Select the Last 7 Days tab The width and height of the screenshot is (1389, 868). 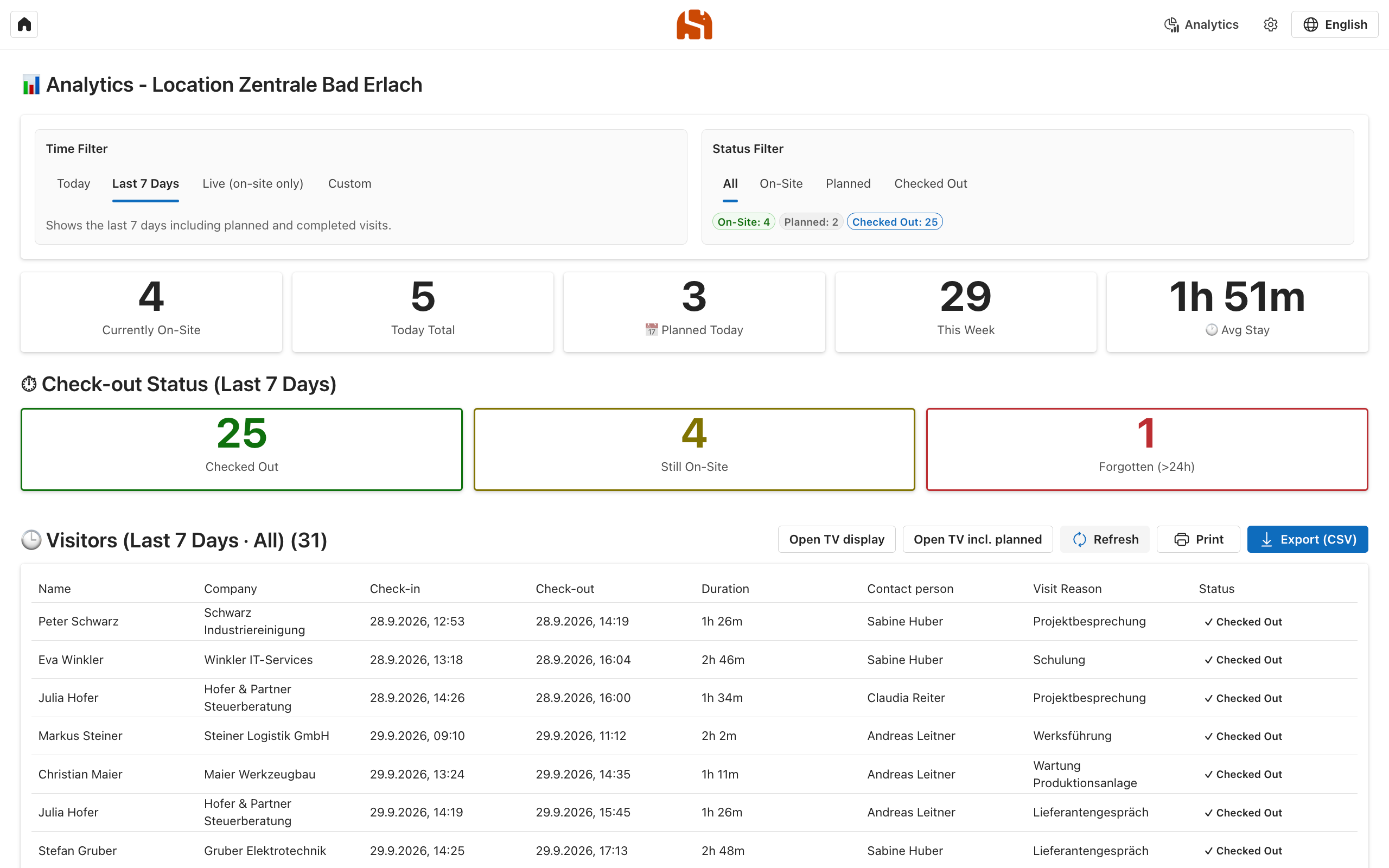click(x=146, y=184)
